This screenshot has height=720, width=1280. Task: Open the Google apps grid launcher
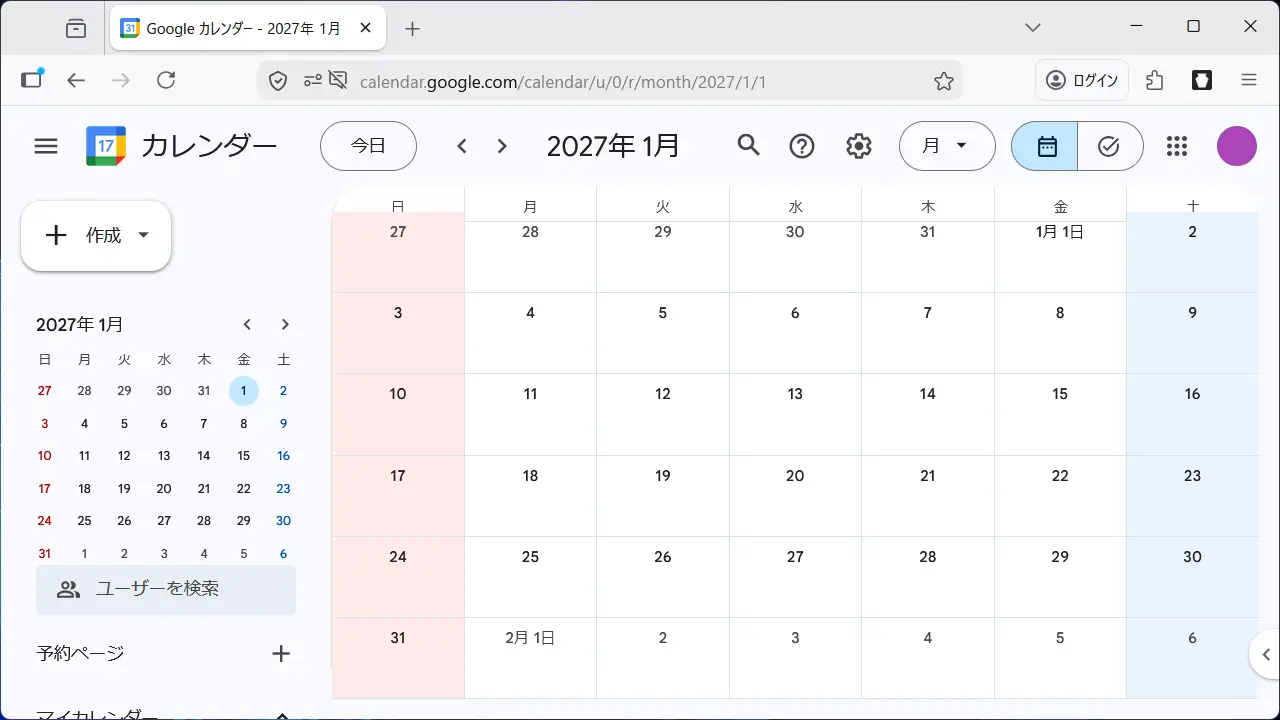click(x=1176, y=145)
